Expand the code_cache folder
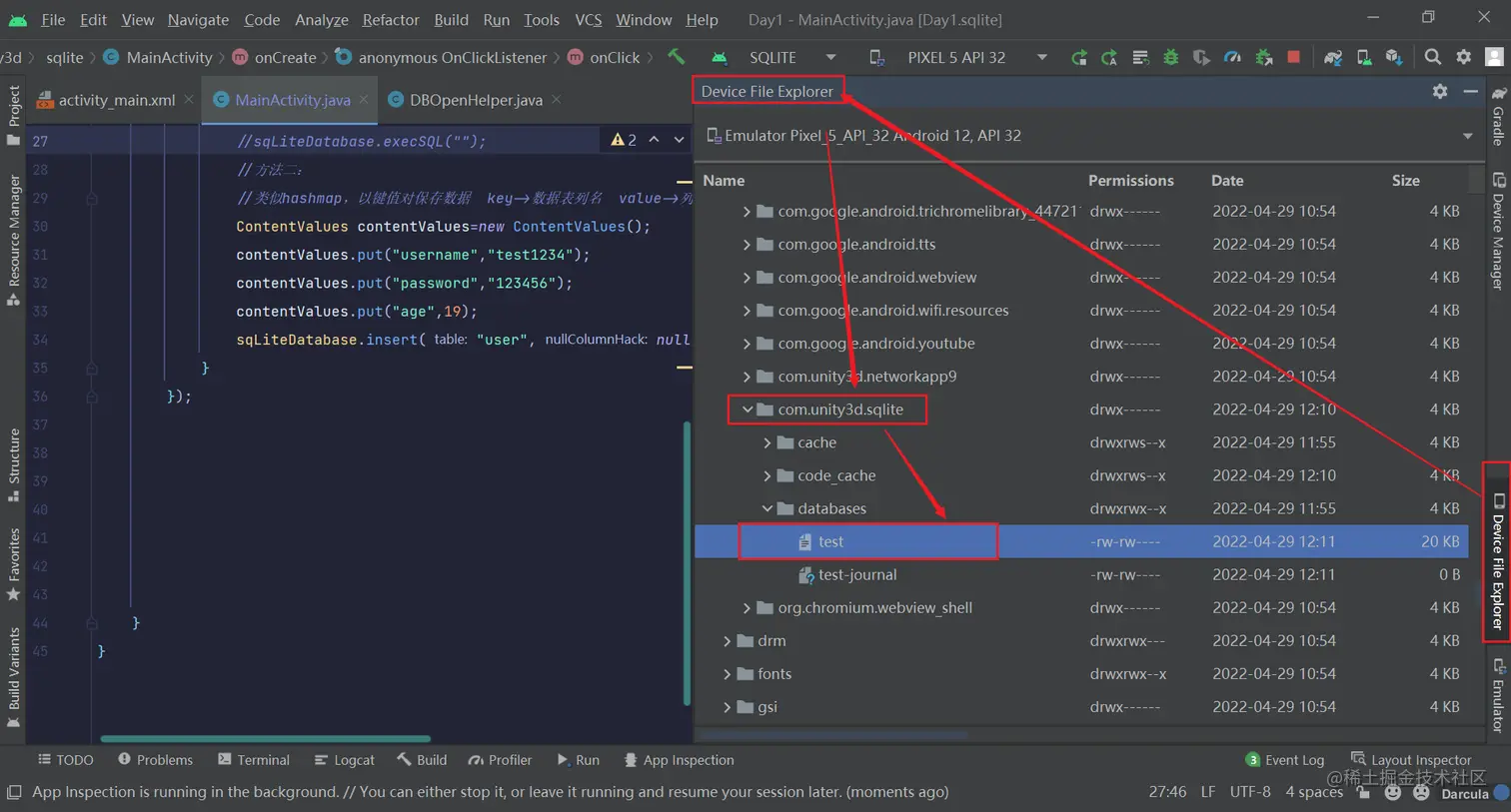The height and width of the screenshot is (812, 1511). coord(766,475)
